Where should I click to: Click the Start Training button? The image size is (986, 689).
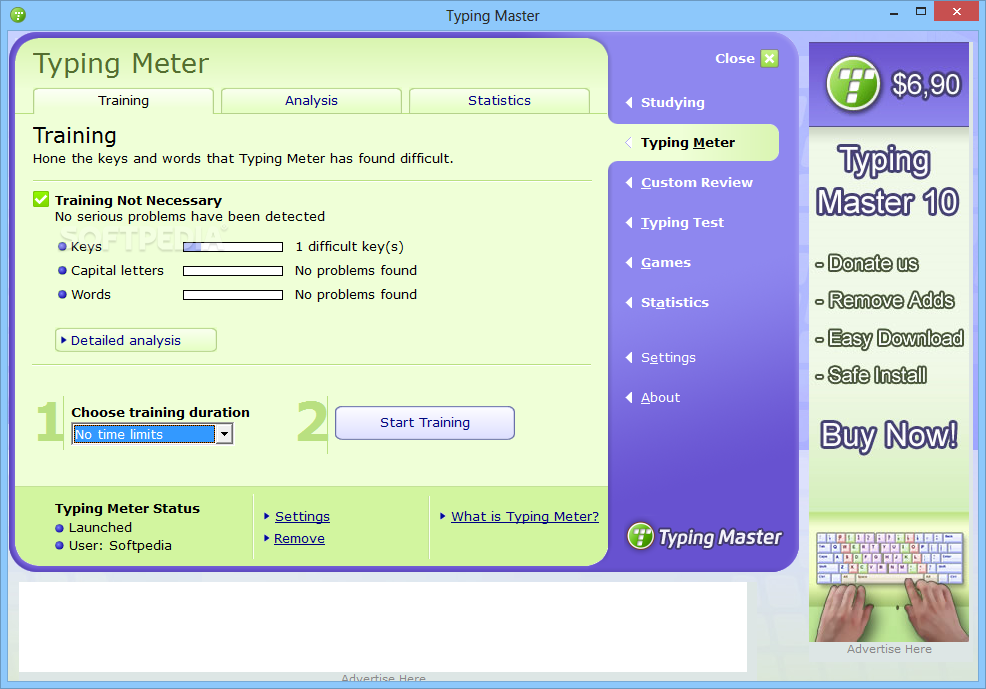(424, 422)
